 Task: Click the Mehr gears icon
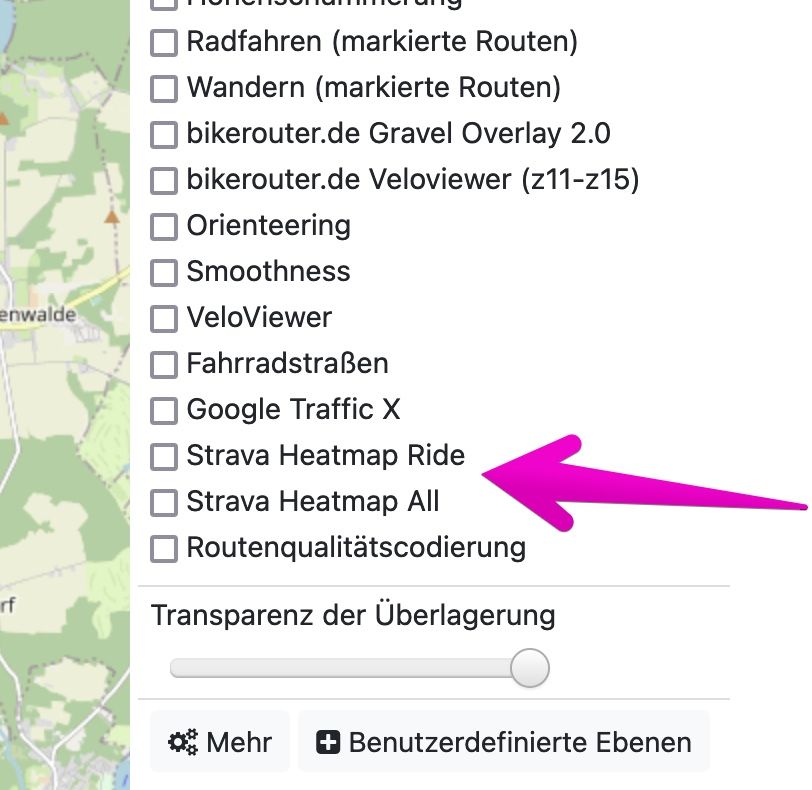pos(183,742)
